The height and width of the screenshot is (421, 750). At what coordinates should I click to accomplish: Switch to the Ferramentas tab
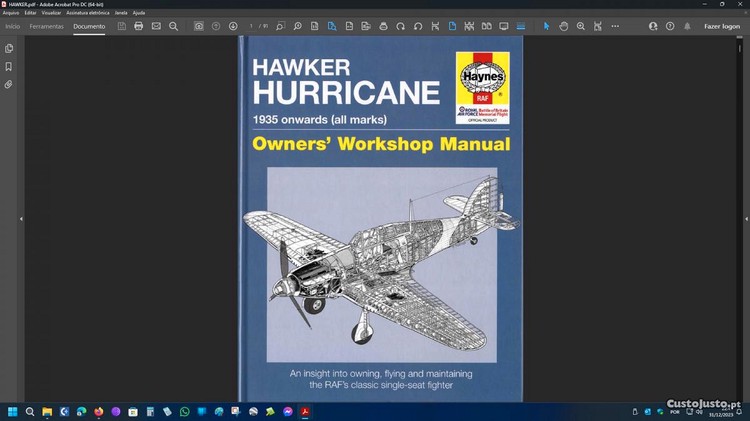[x=47, y=26]
